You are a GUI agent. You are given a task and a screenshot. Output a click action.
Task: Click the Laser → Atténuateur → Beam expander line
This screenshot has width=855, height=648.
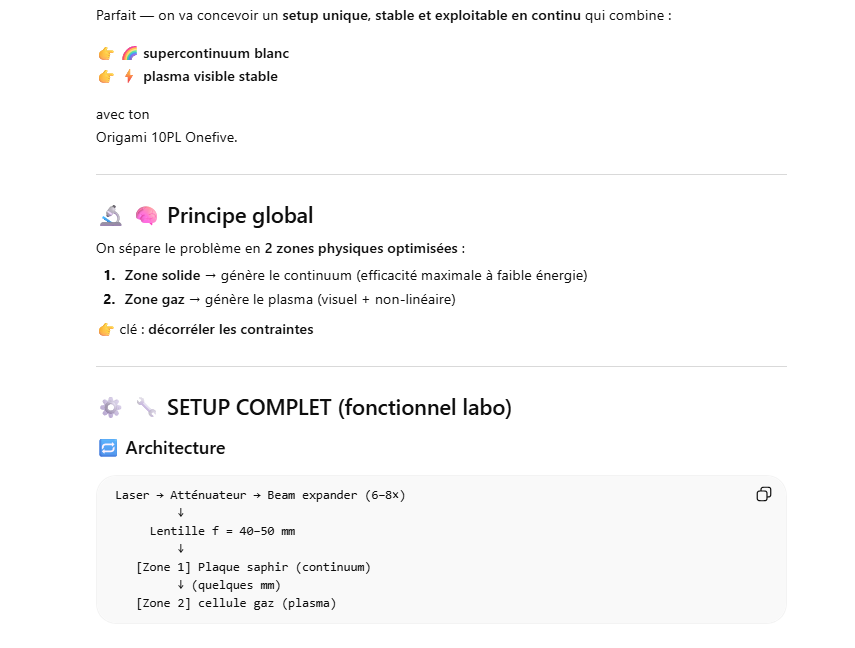click(x=260, y=495)
